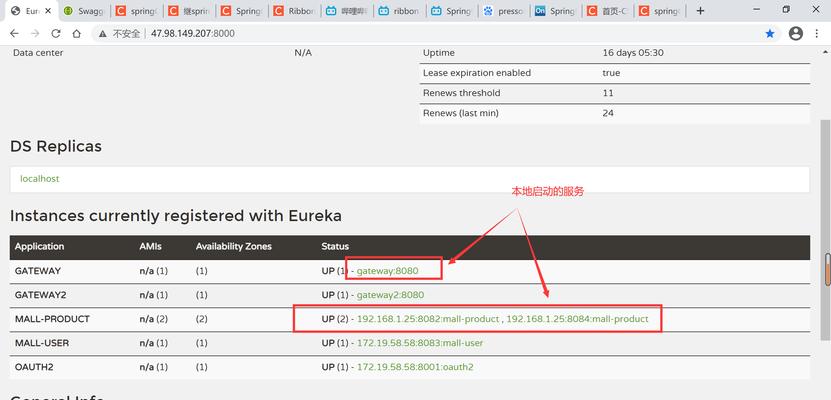This screenshot has width=831, height=400.
Task: Click the DS Replicas heading
Action: 56,146
